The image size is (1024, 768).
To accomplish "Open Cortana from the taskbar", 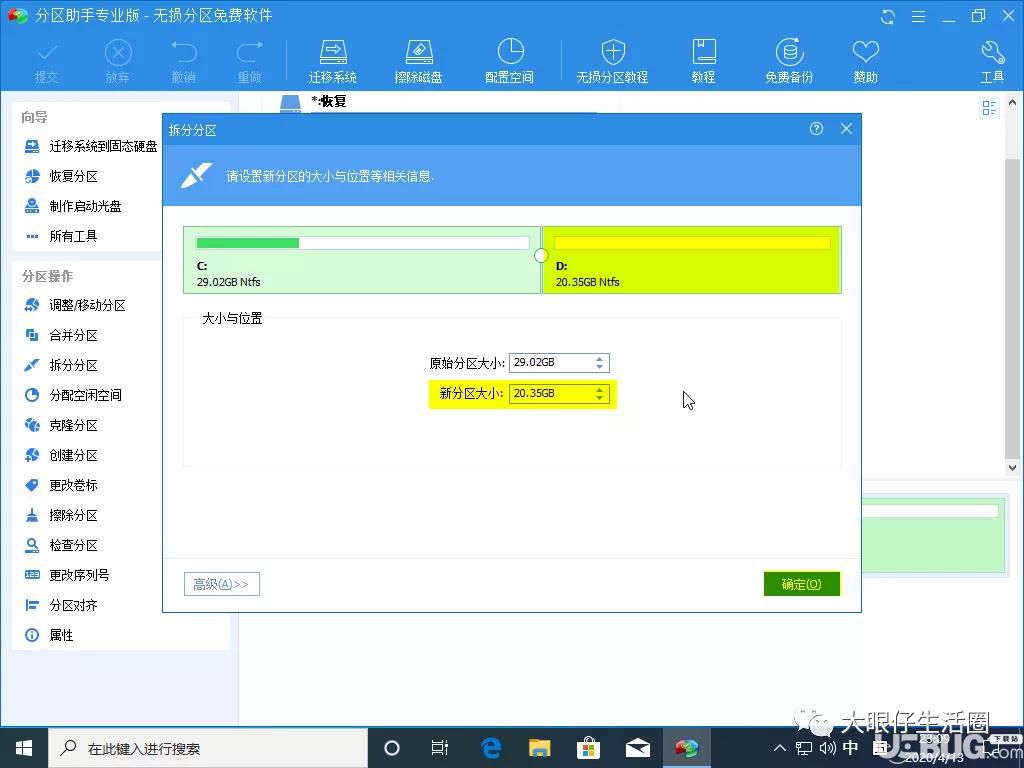I will point(392,748).
